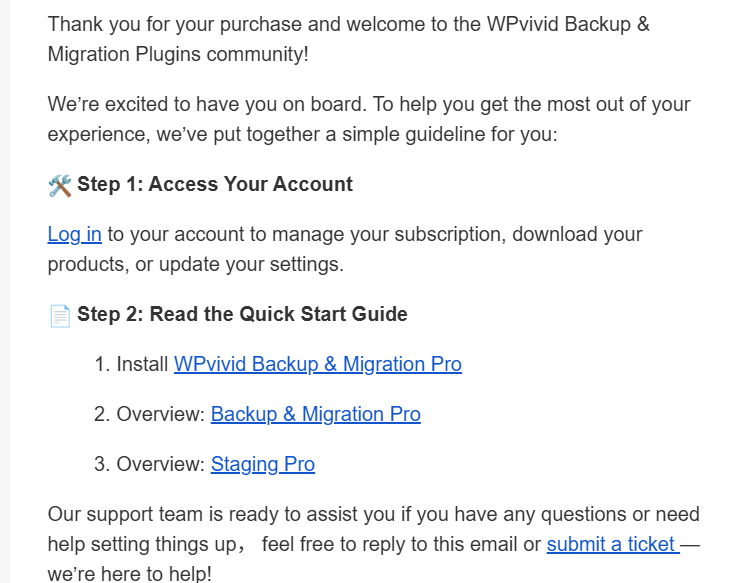This screenshot has height=583, width=755.
Task: Click the word Install in list item one
Action: (x=142, y=365)
